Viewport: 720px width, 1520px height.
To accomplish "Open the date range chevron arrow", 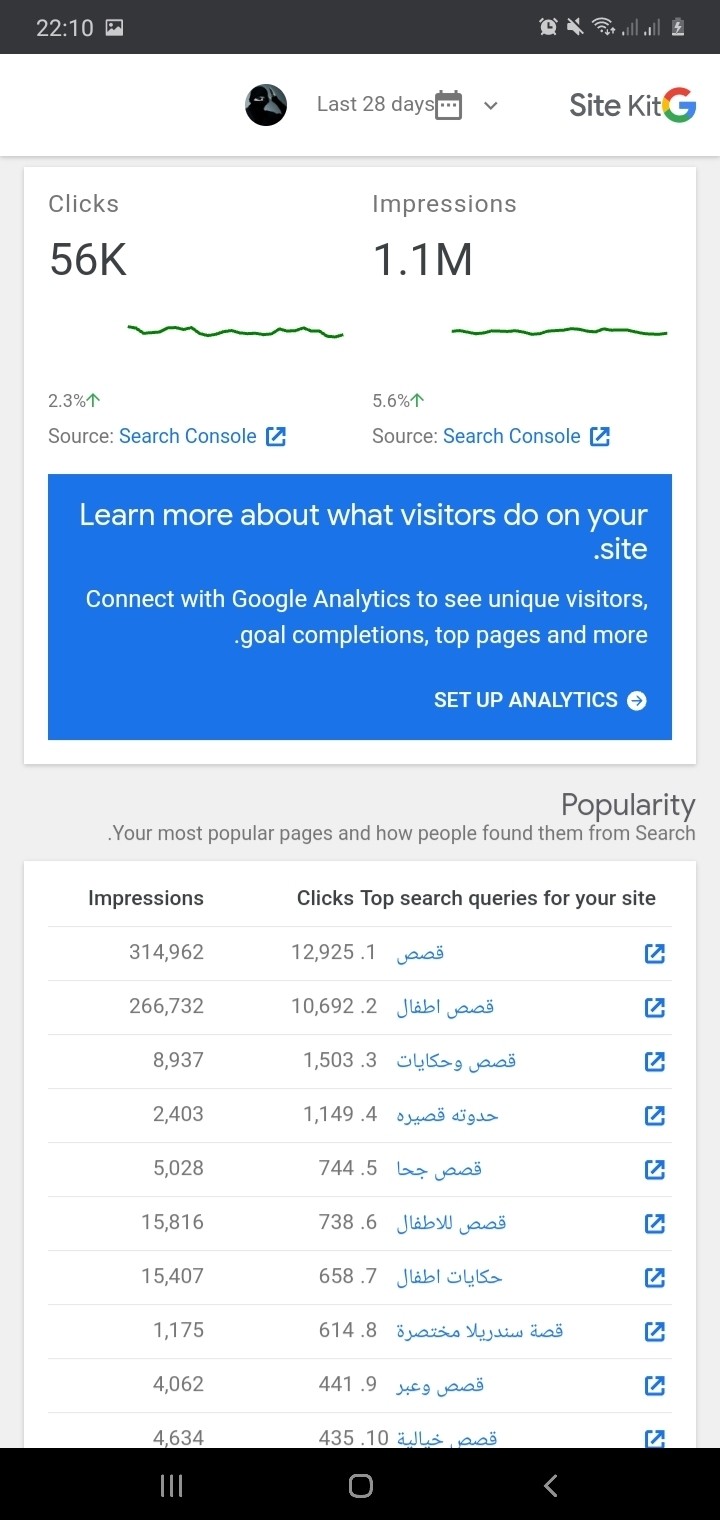I will [490, 105].
